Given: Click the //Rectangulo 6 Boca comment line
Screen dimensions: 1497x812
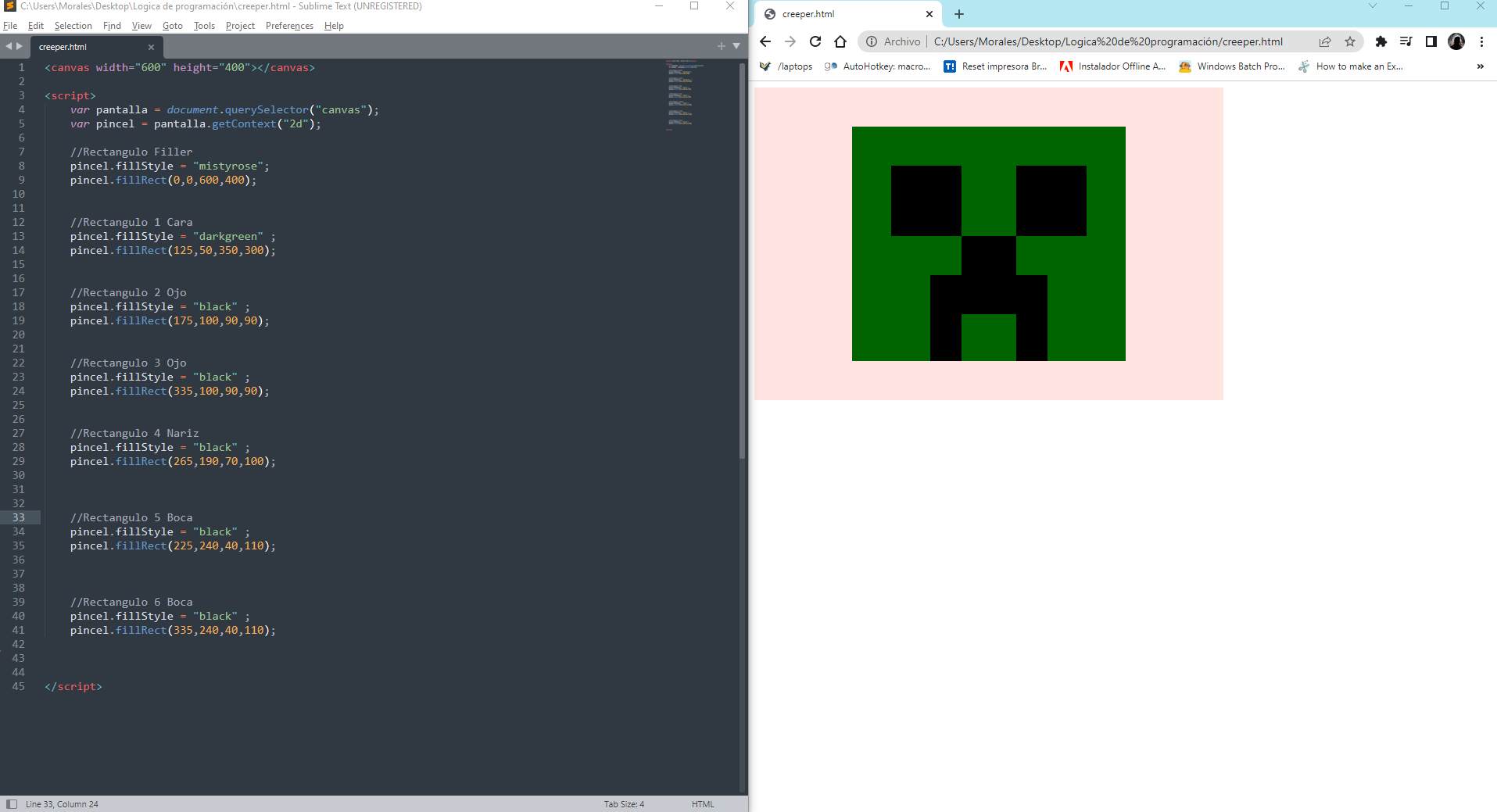Looking at the screenshot, I should coord(131,602).
